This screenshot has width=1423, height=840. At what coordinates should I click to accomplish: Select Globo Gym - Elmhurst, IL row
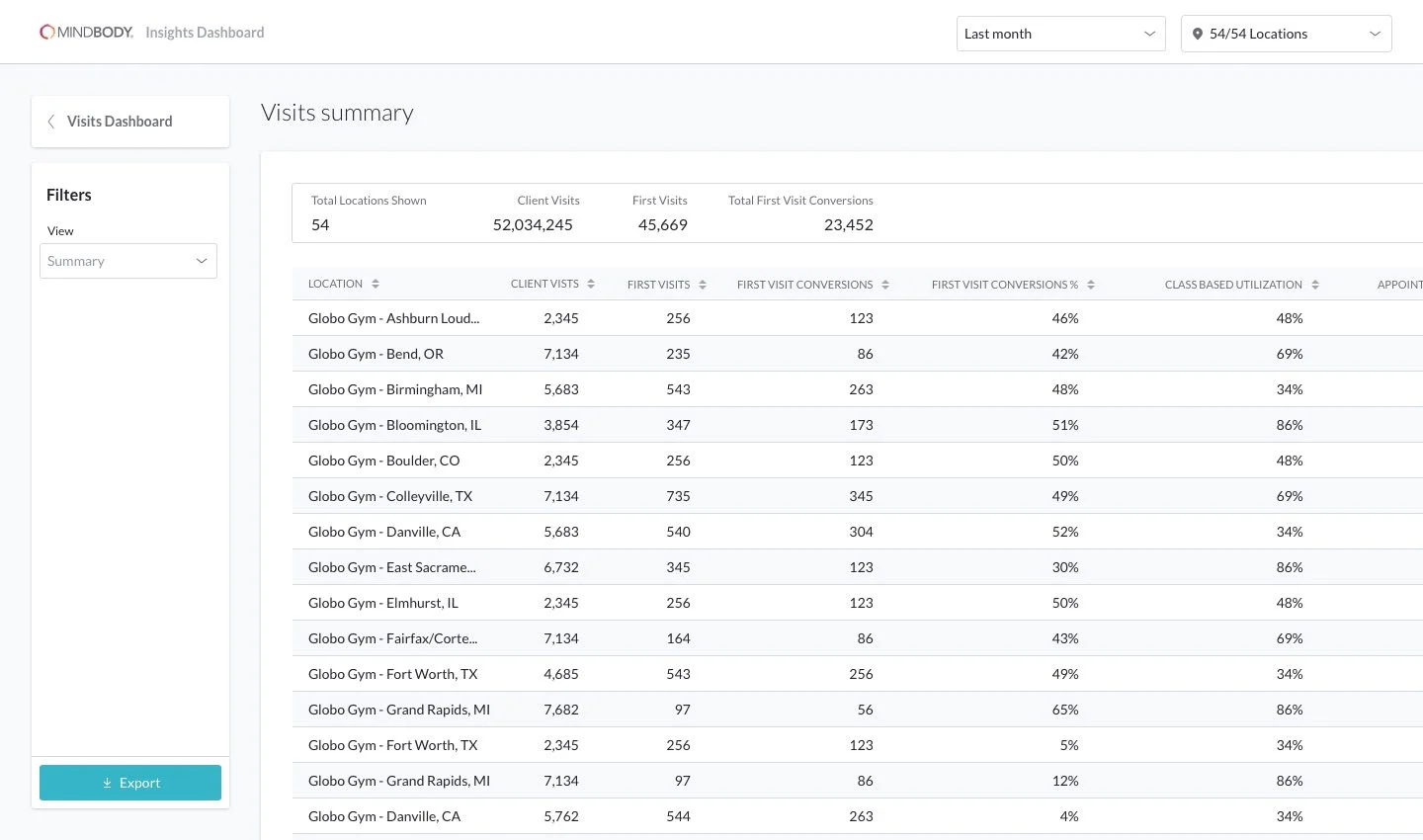pyautogui.click(x=858, y=603)
